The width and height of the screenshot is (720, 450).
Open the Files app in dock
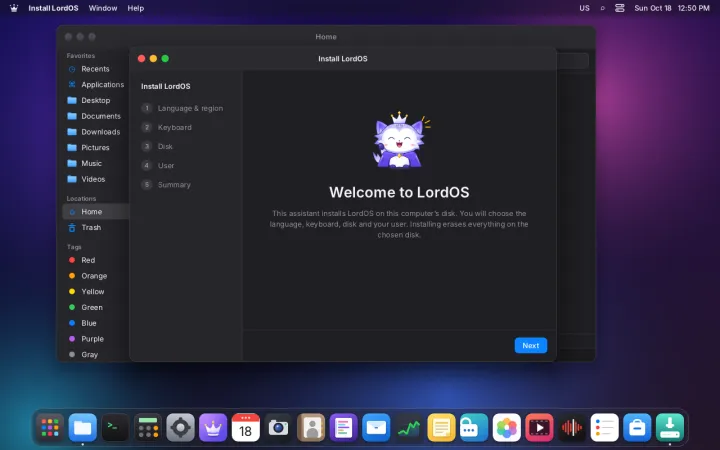[x=83, y=428]
